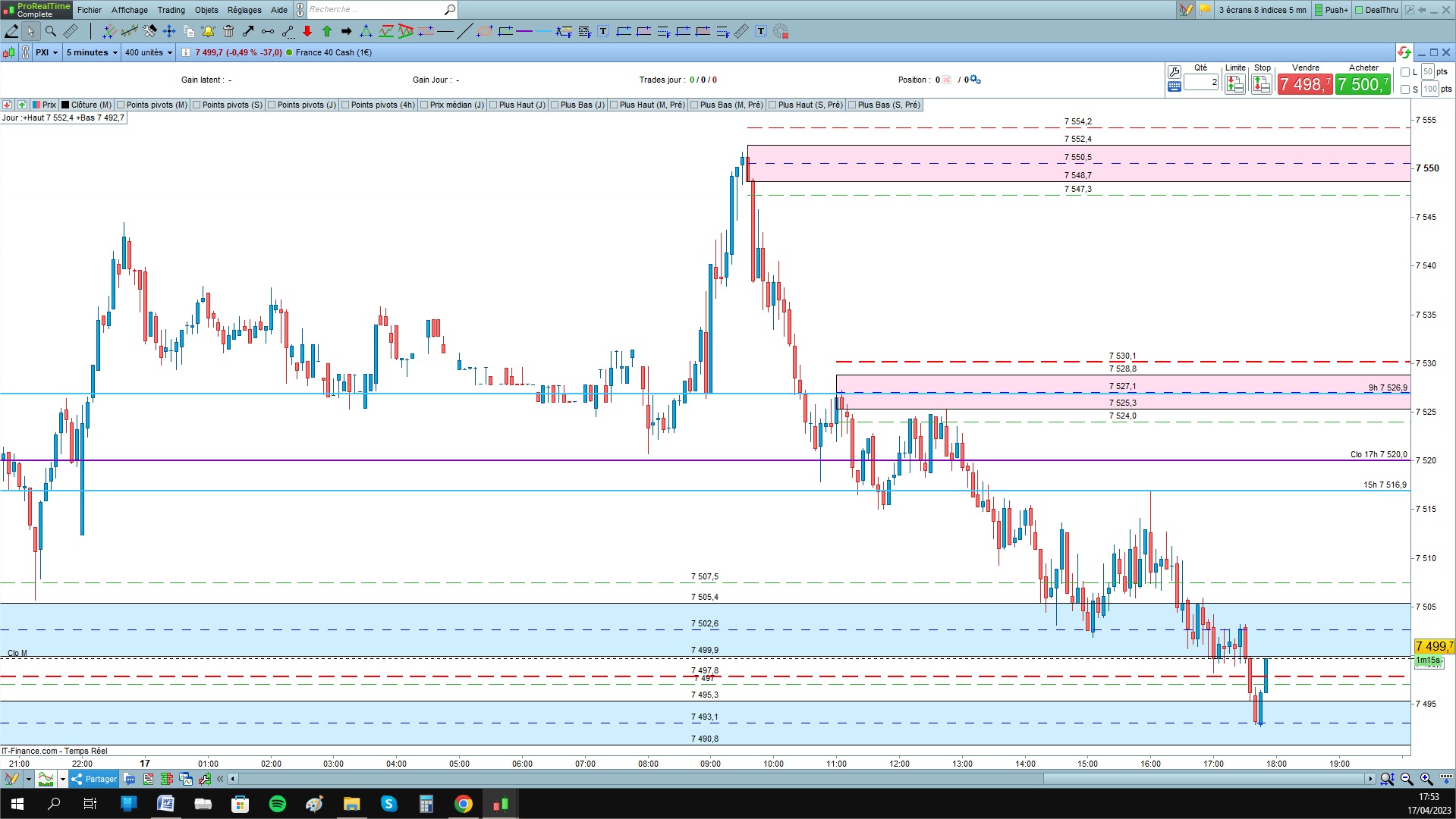Click the red-green refresh arrows icon
The height and width of the screenshot is (819, 1456).
point(1404,52)
